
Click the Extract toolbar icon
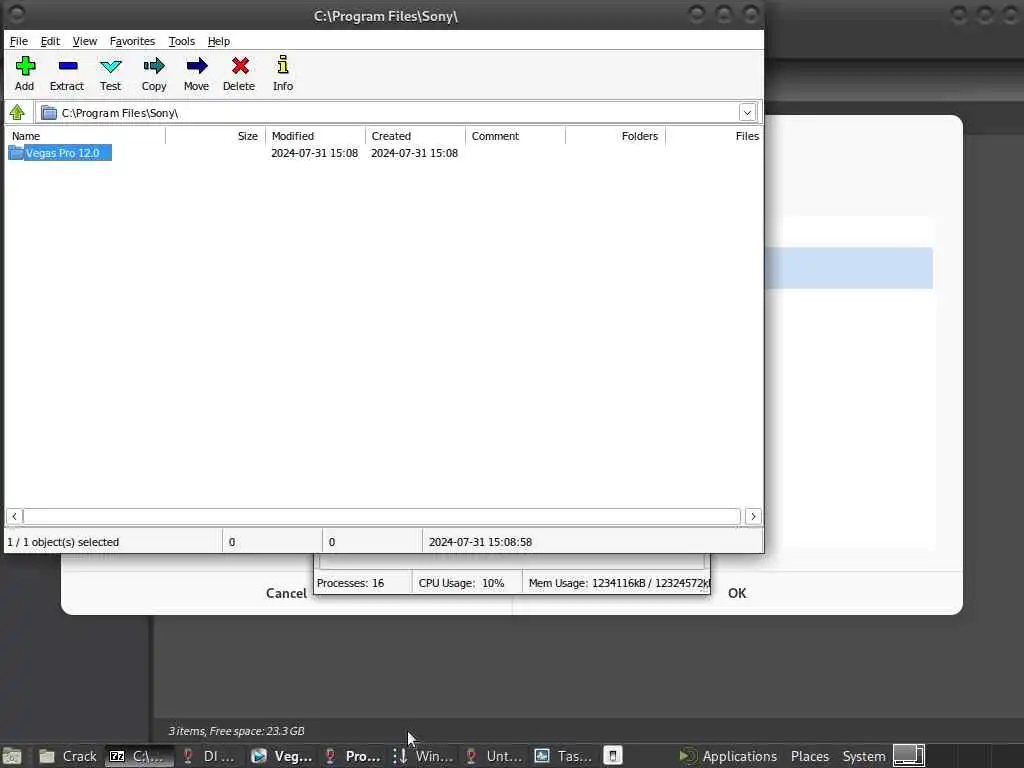(67, 67)
